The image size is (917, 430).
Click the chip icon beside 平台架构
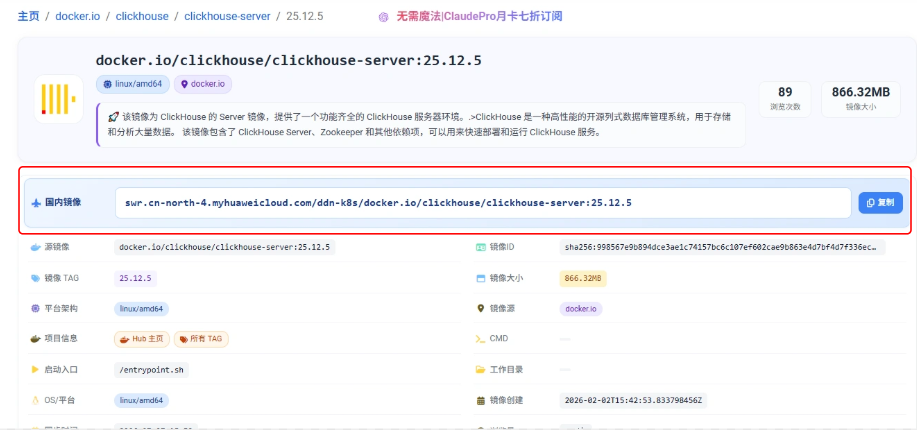click(x=35, y=308)
